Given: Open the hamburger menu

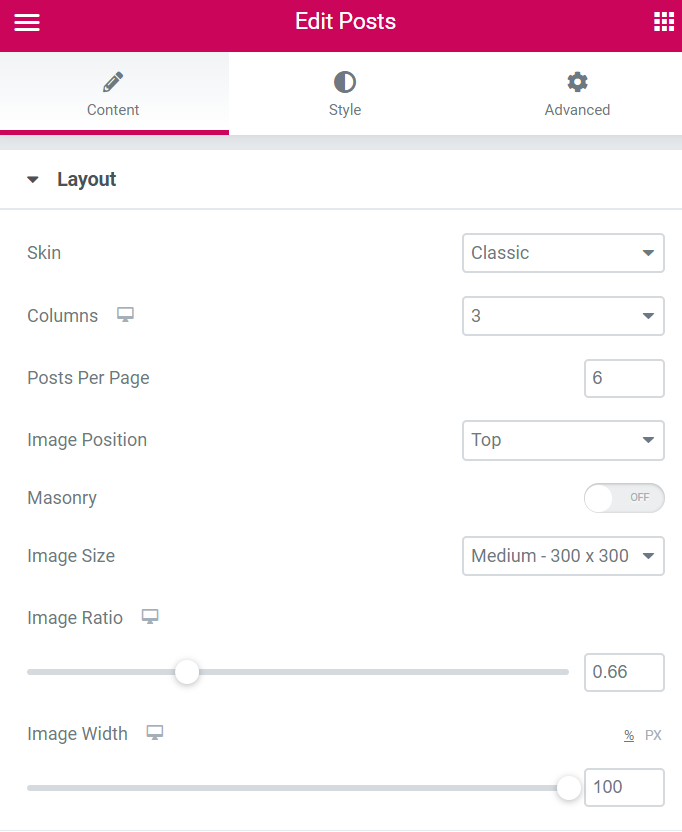Looking at the screenshot, I should click(27, 22).
